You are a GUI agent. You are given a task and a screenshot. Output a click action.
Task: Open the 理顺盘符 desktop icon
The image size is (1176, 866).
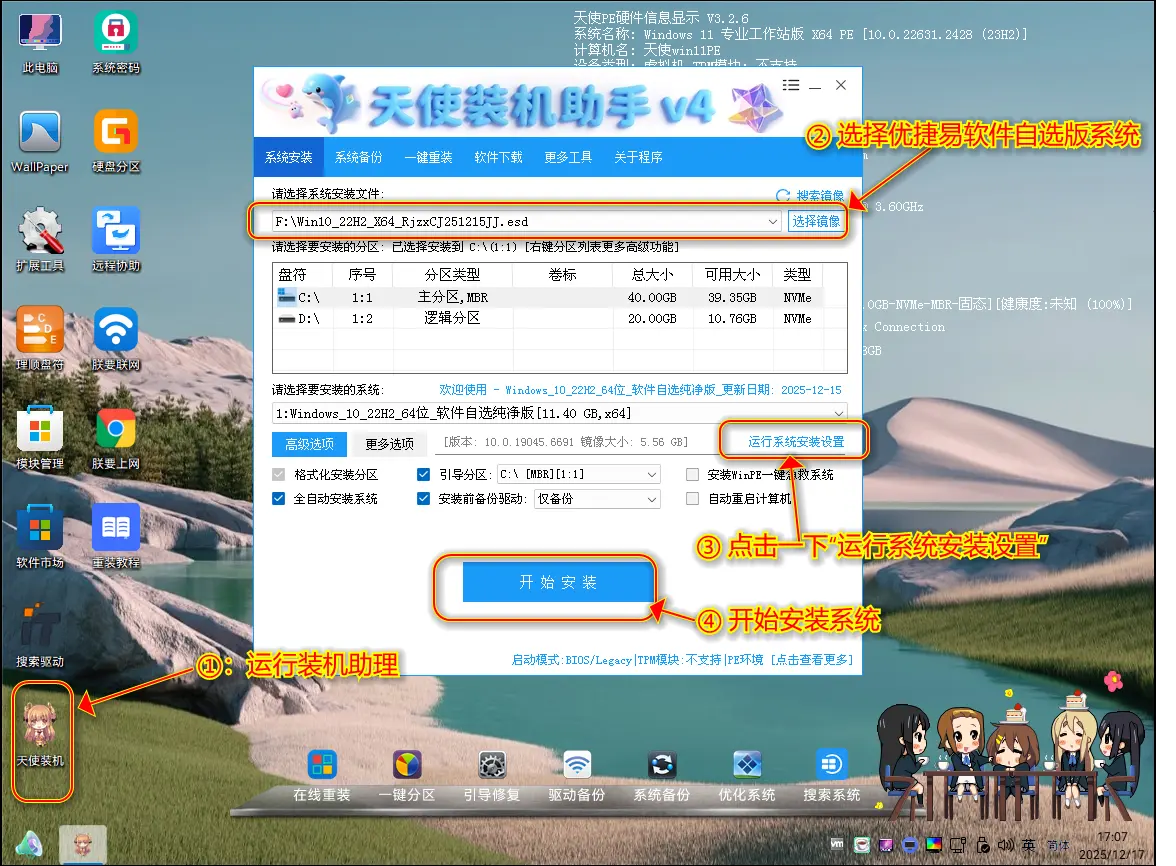coord(40,340)
